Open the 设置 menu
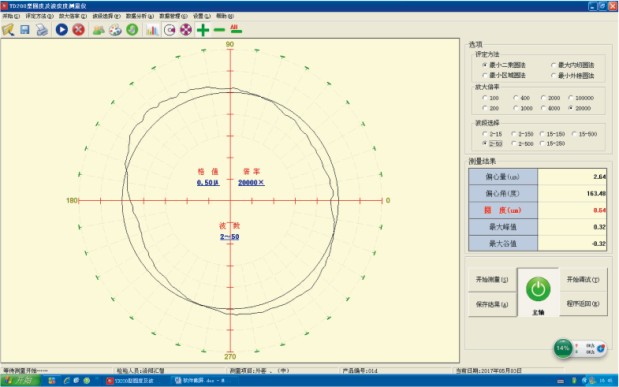 201,16
